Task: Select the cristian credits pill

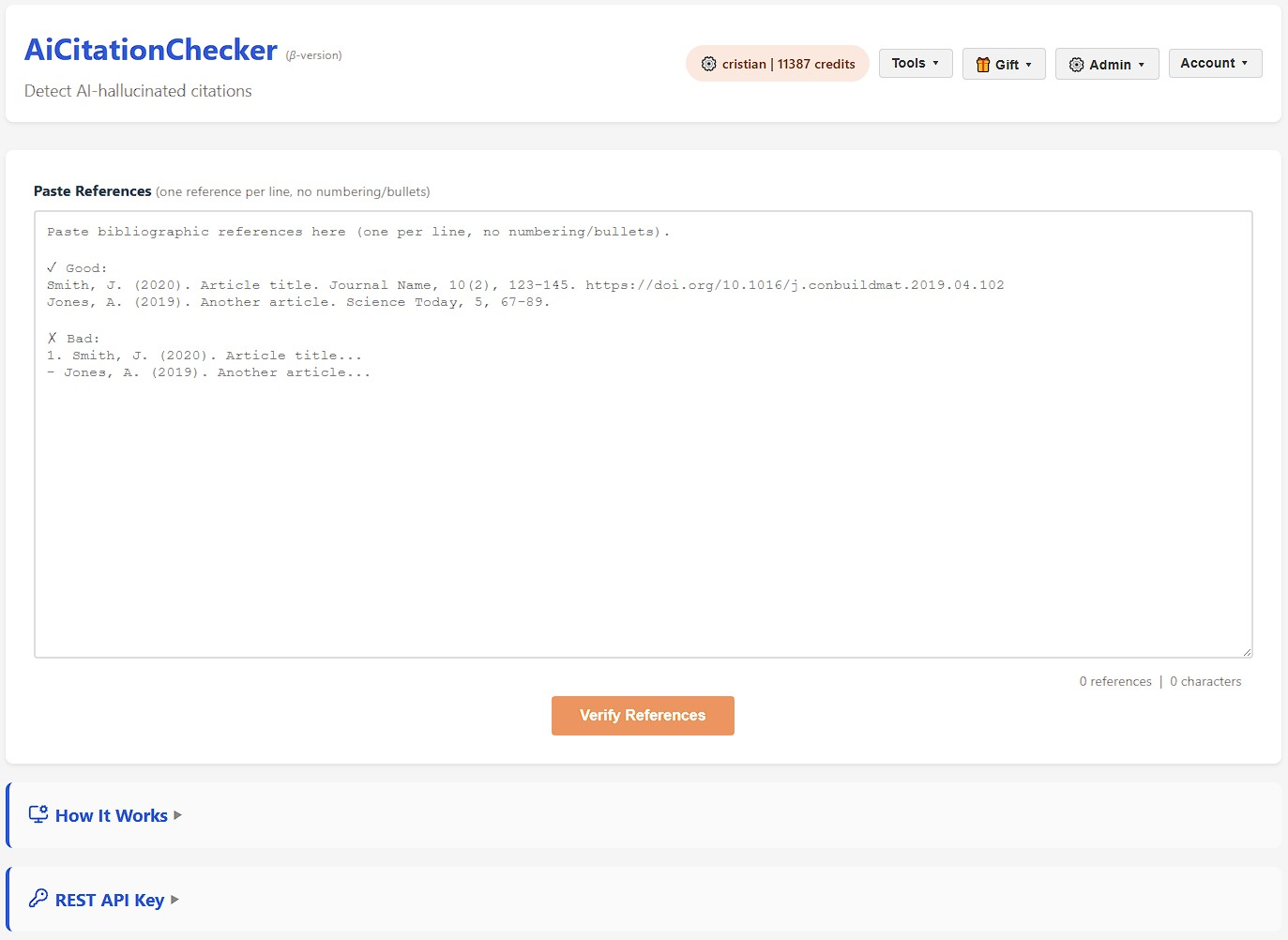Action: tap(777, 63)
